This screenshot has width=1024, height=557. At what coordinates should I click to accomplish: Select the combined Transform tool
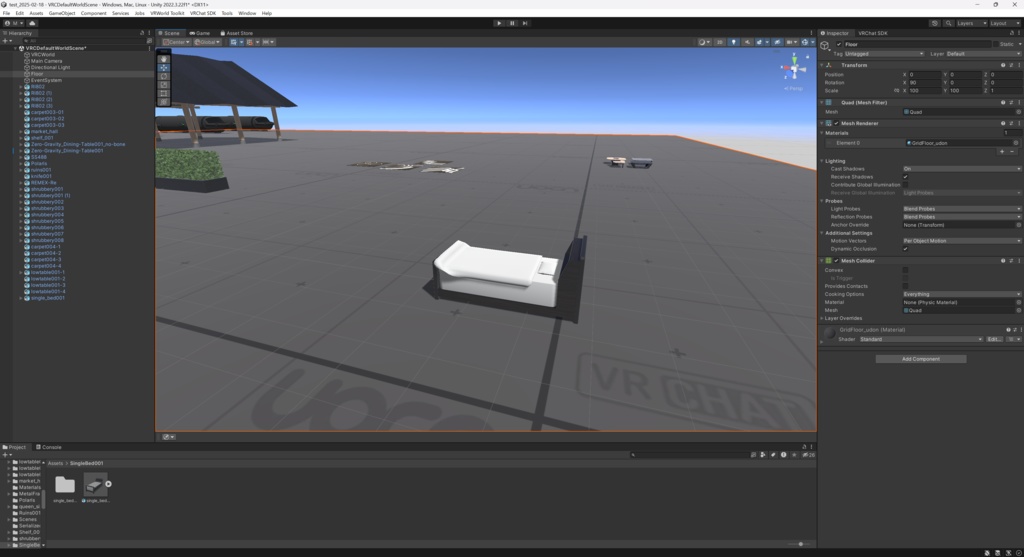pyautogui.click(x=164, y=102)
